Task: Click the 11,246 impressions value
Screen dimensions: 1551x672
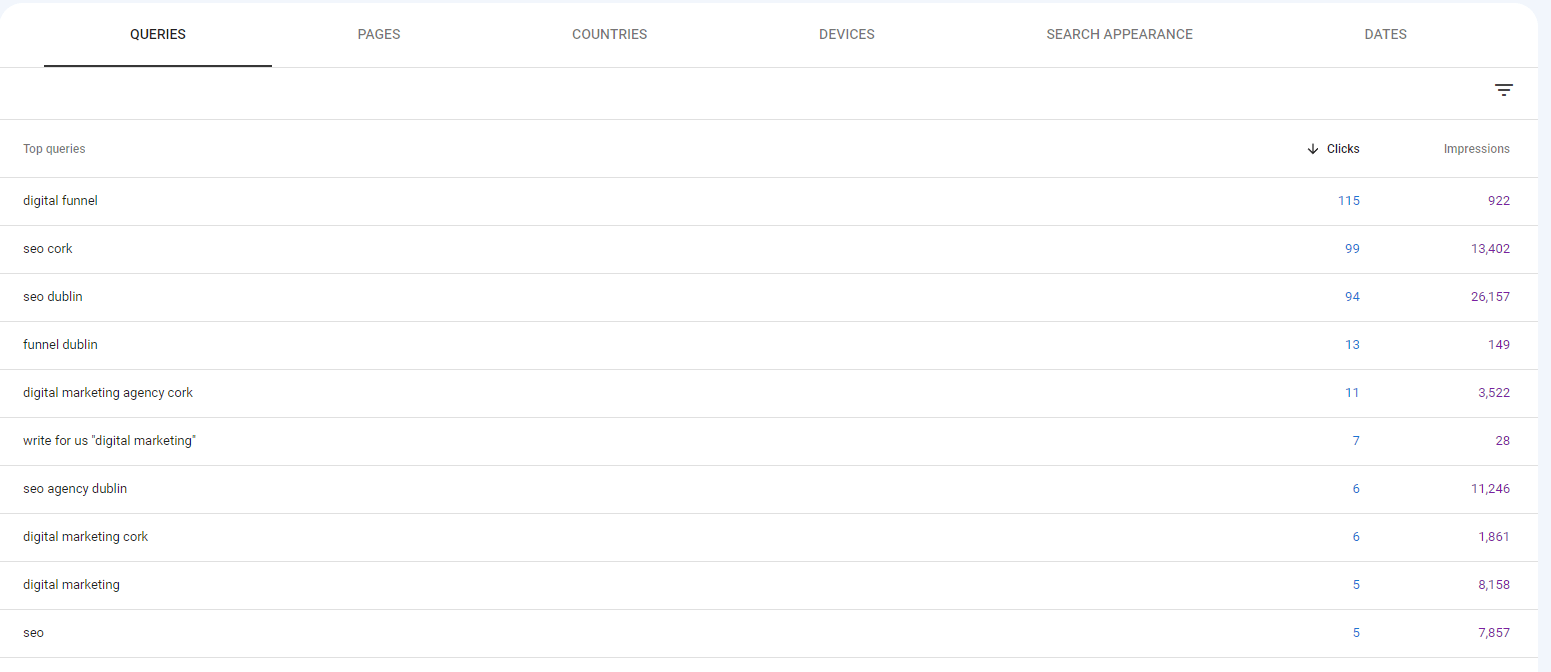Action: pos(1490,489)
